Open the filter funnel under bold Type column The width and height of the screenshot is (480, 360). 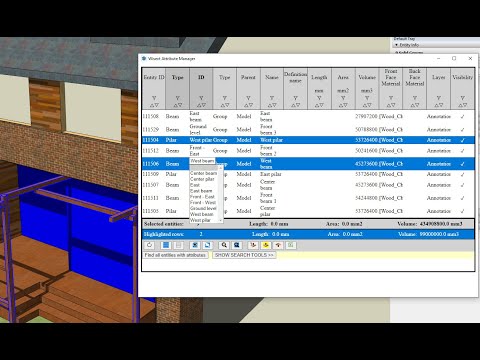pyautogui.click(x=178, y=98)
